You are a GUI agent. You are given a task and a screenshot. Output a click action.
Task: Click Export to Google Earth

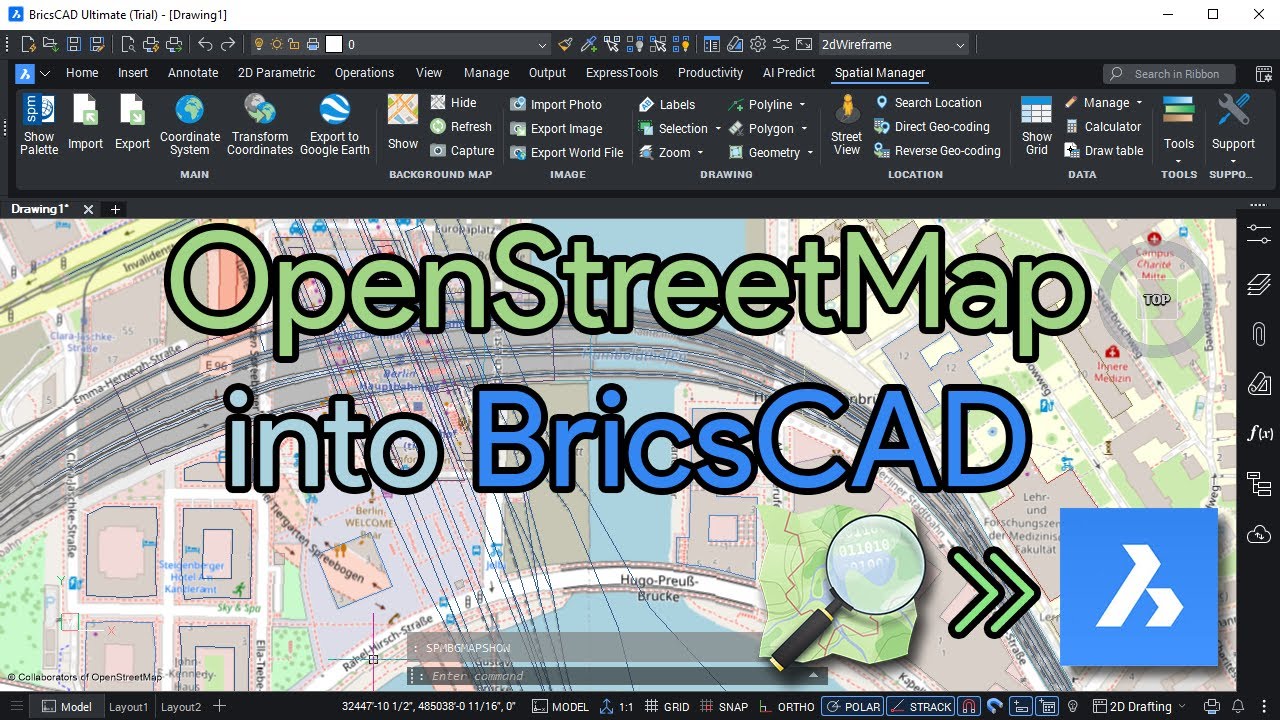point(334,124)
